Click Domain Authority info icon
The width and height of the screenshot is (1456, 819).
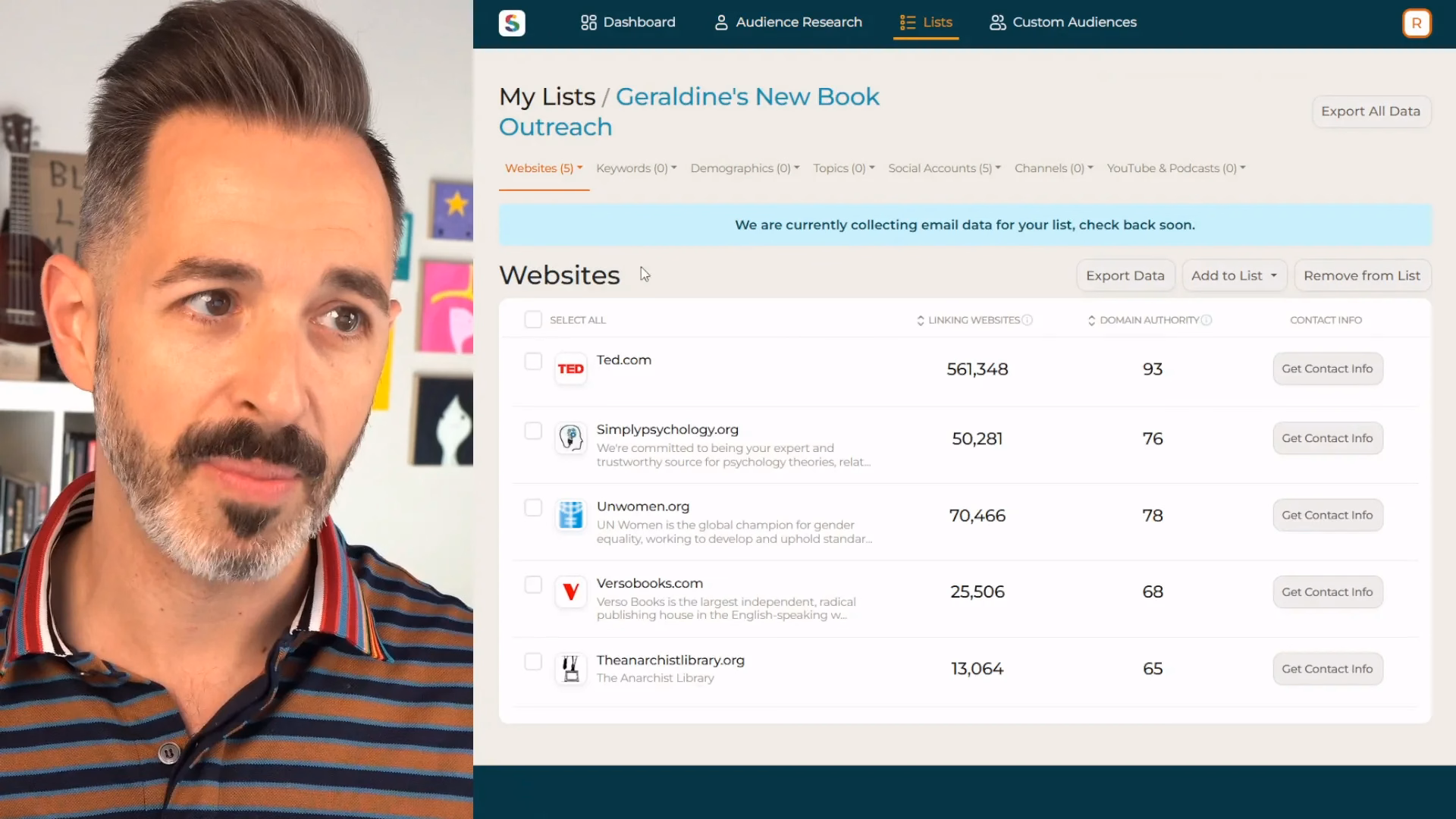click(x=1207, y=320)
